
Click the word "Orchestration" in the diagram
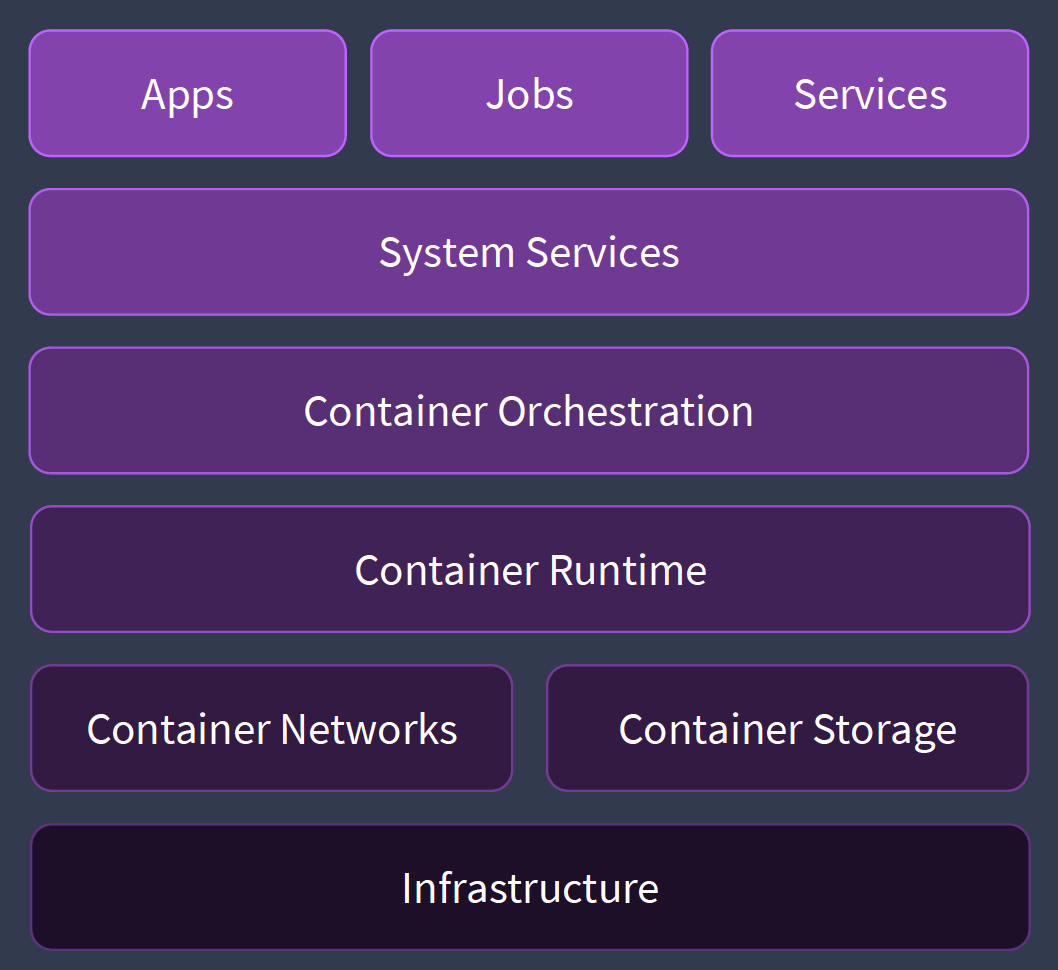625,412
